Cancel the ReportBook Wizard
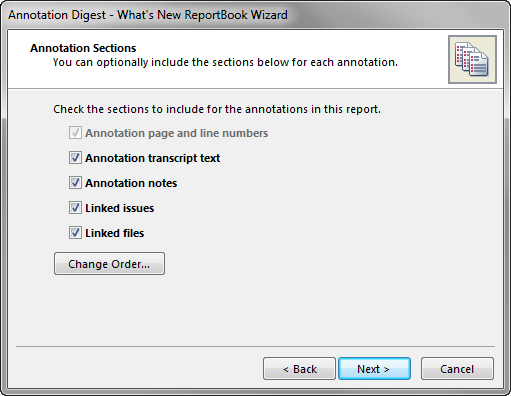The width and height of the screenshot is (511, 396). tap(457, 369)
